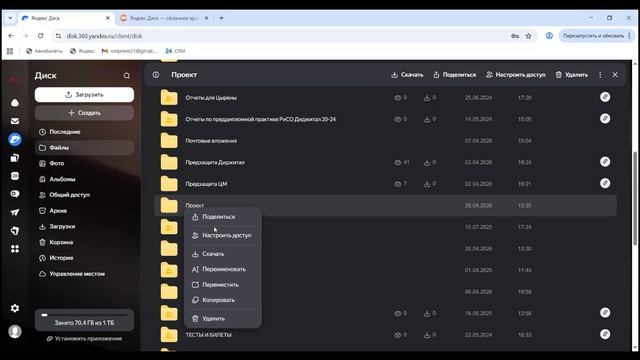Choose Скачать in the context menu

click(x=222, y=254)
